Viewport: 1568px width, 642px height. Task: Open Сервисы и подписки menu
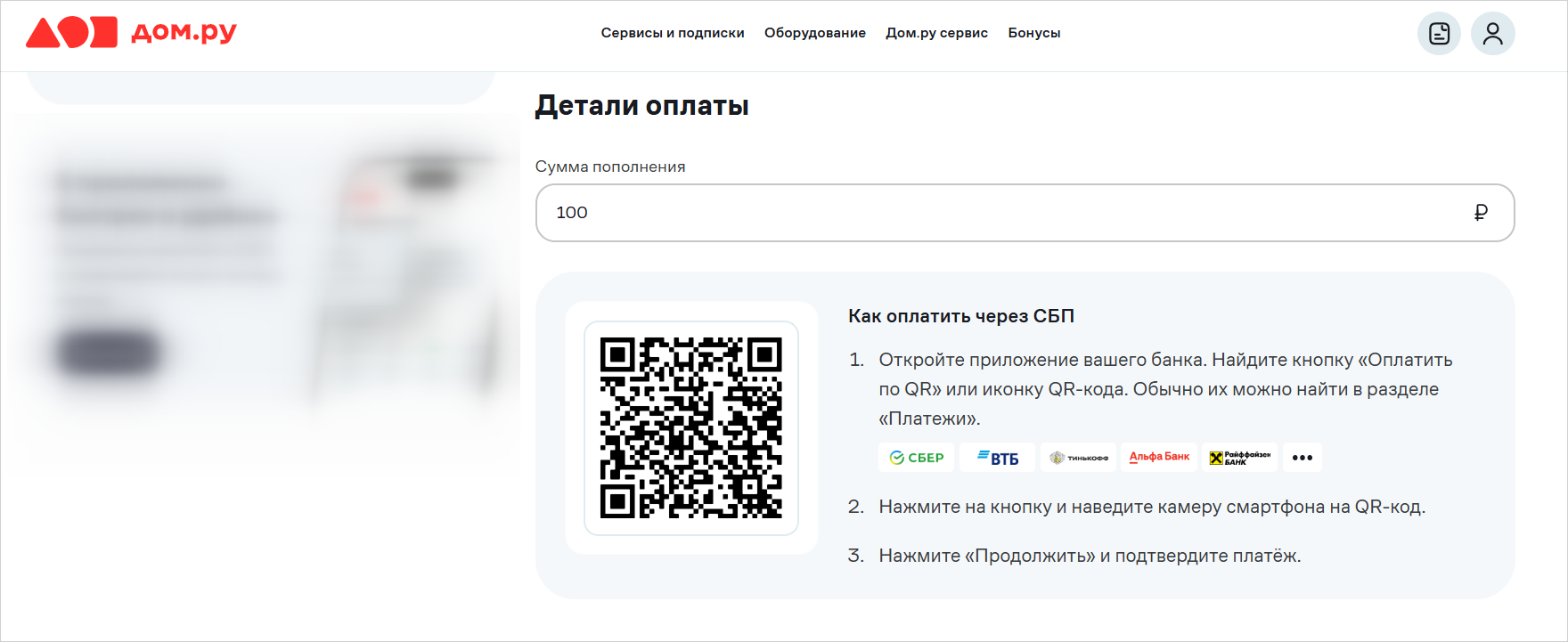point(673,33)
